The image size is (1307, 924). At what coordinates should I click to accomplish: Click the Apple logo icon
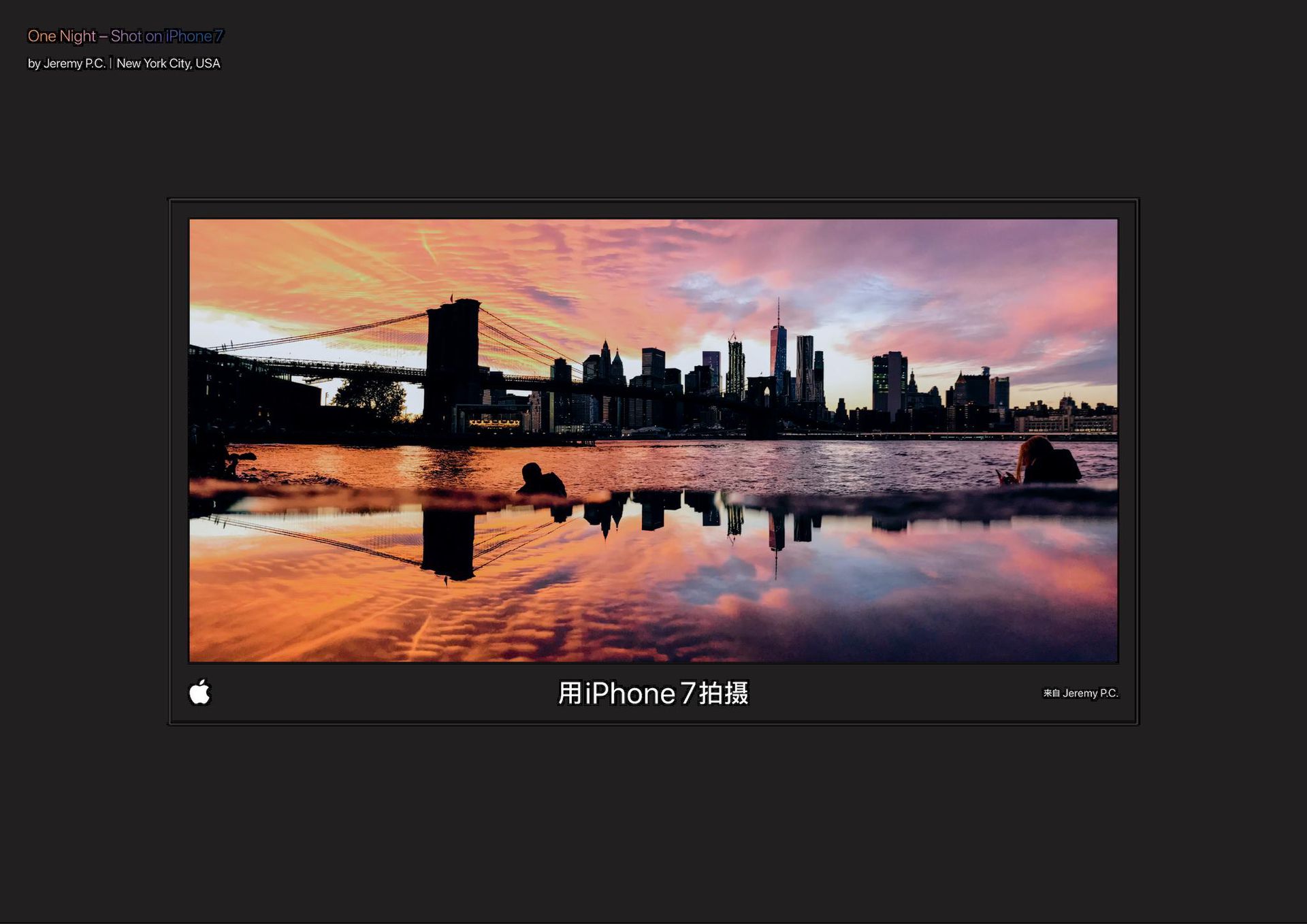point(199,692)
